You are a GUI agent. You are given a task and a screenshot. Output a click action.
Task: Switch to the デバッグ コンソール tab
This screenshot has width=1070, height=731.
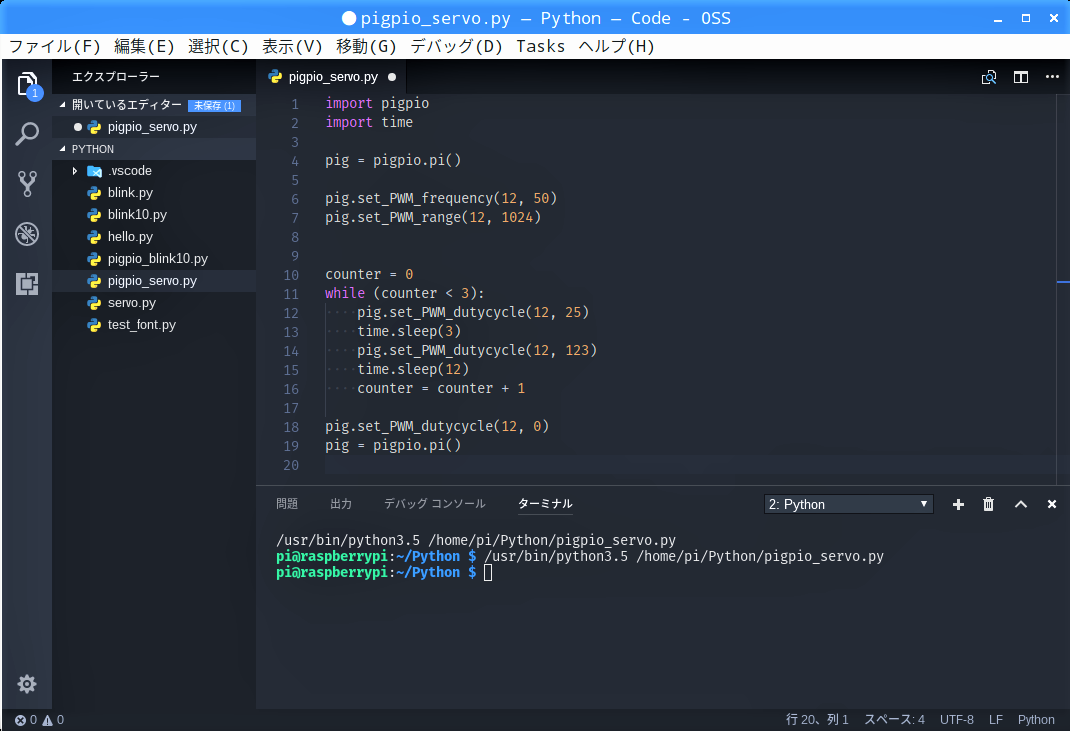(x=435, y=504)
